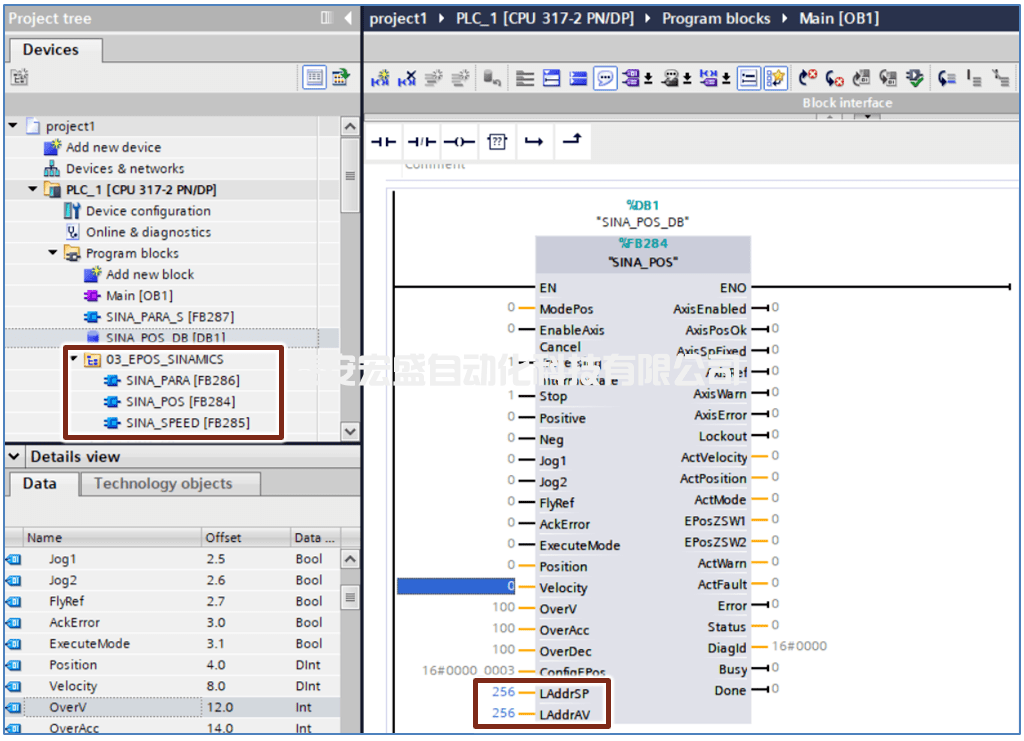Toggle the project tree overview view button
Screen dimensions: 1024x741
click(314, 77)
